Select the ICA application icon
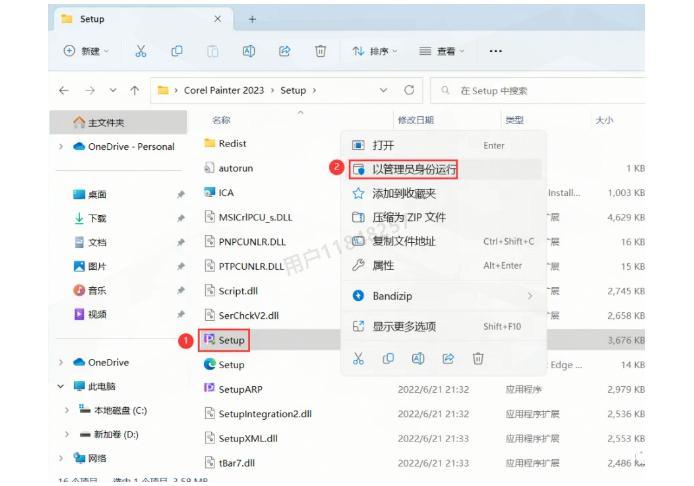694x486 pixels. (209, 192)
